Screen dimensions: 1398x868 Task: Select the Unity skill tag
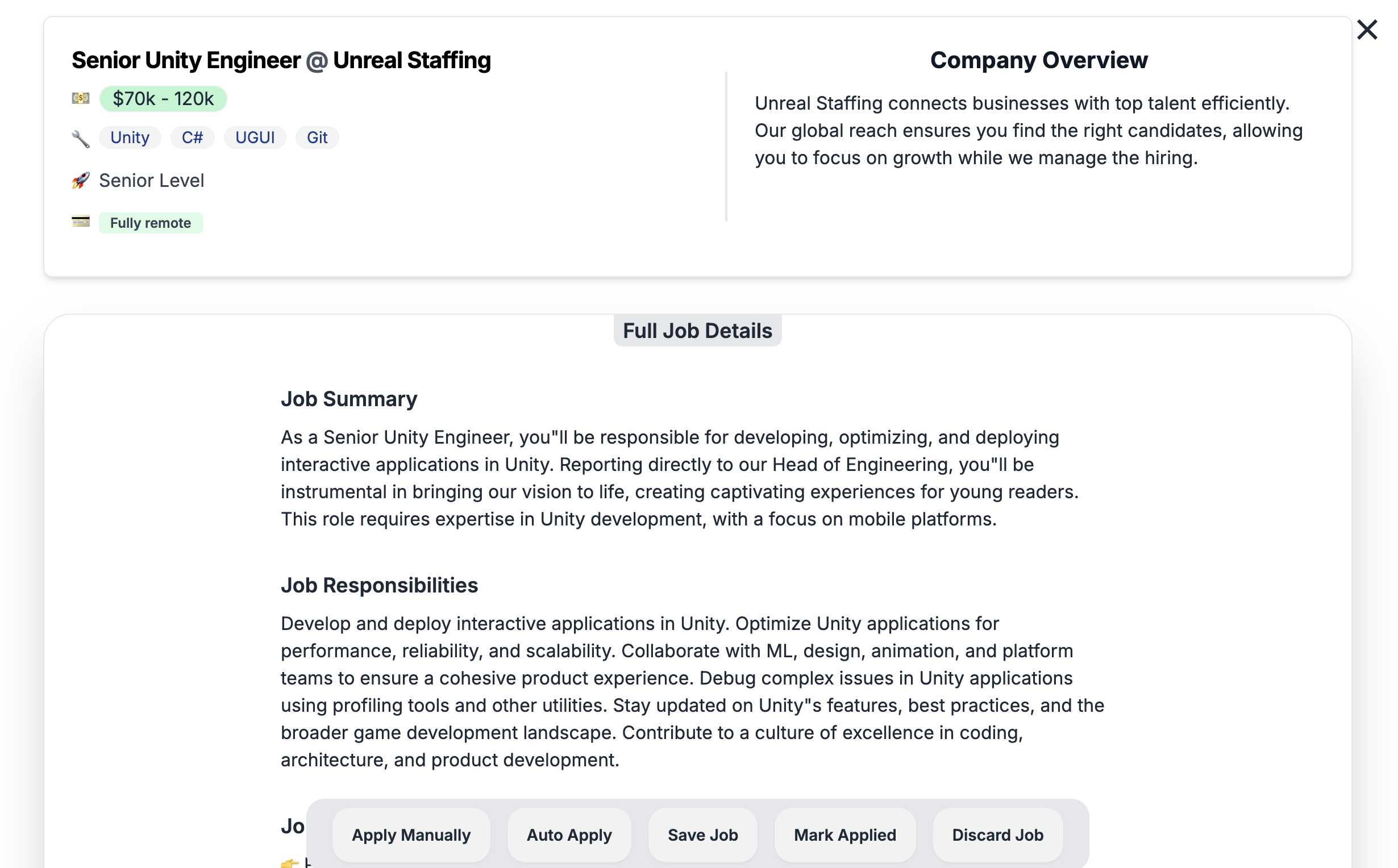click(x=130, y=138)
